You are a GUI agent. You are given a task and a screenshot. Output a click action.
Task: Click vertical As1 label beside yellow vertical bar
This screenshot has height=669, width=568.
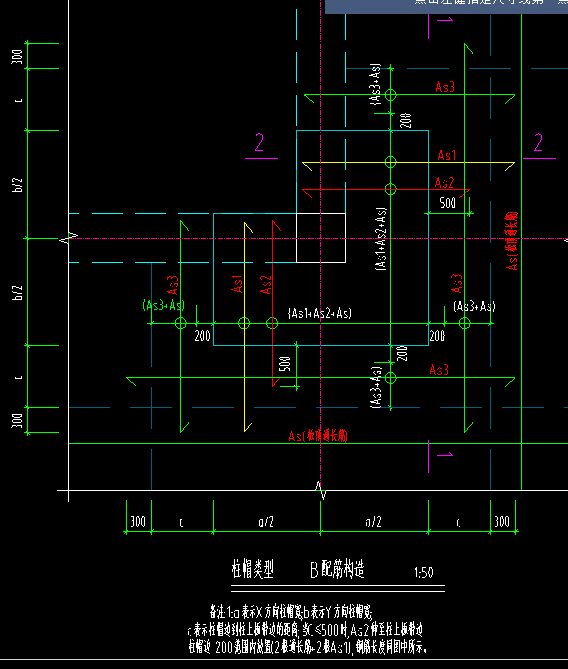237,284
